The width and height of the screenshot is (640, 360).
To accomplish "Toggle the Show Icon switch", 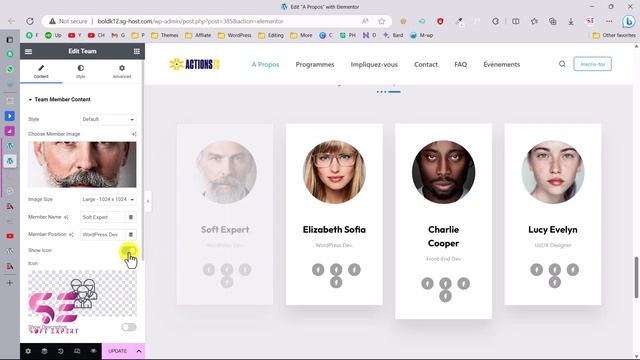I will (129, 250).
